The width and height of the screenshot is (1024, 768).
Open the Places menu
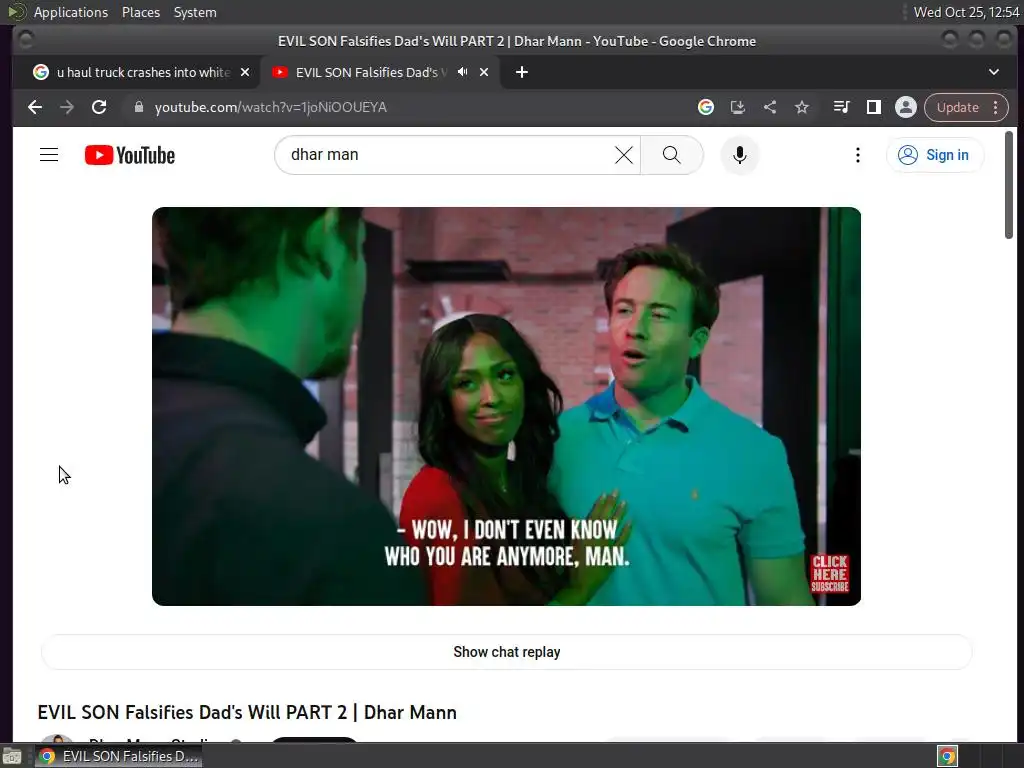[140, 12]
